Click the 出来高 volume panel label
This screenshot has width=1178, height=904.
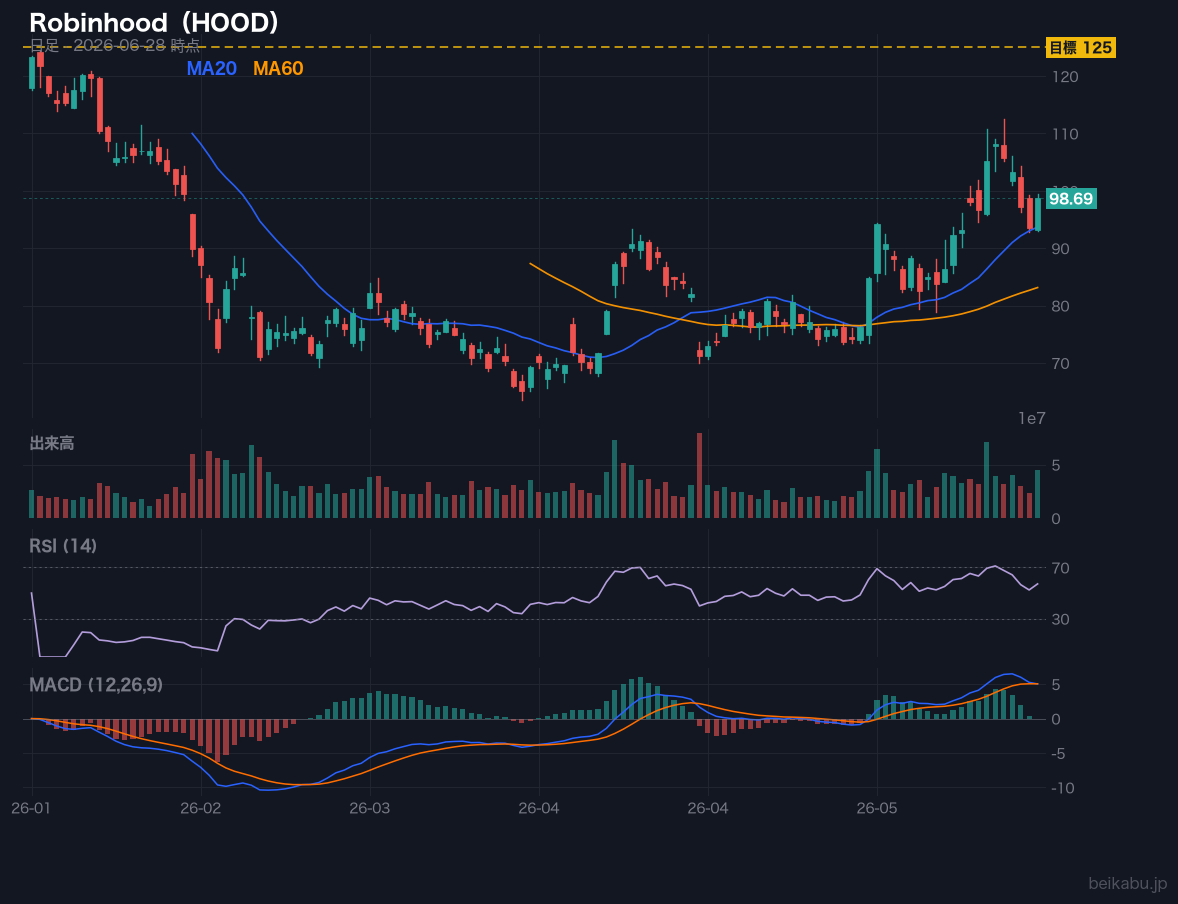pos(52,443)
